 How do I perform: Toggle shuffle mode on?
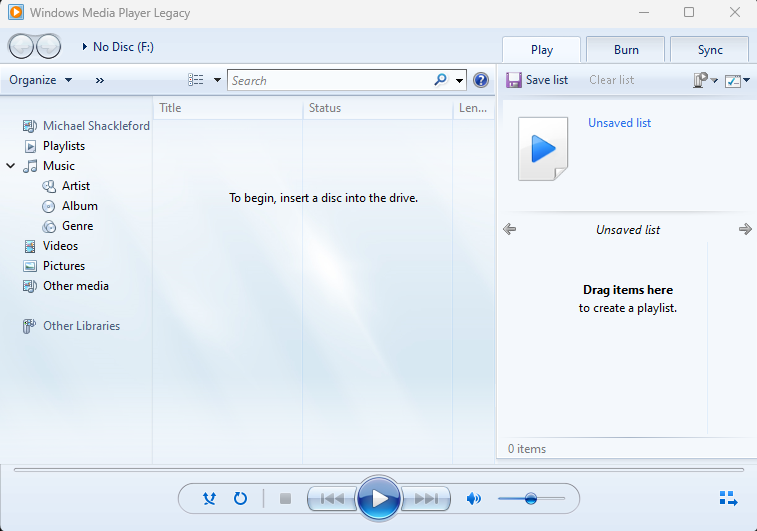(209, 498)
